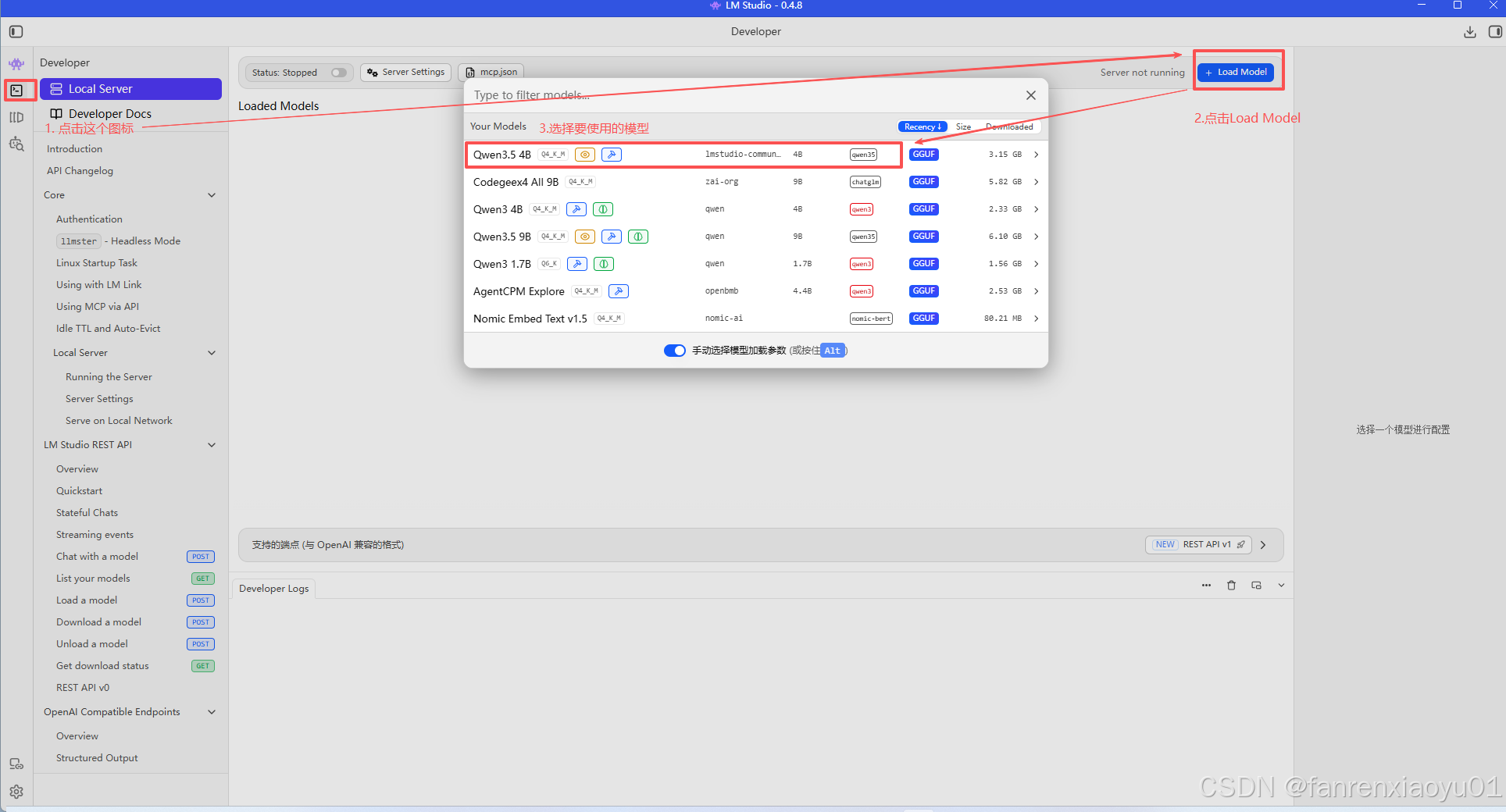Expand Nomic Embed Text v1.5 row chevron
The width and height of the screenshot is (1506, 812).
[x=1037, y=319]
